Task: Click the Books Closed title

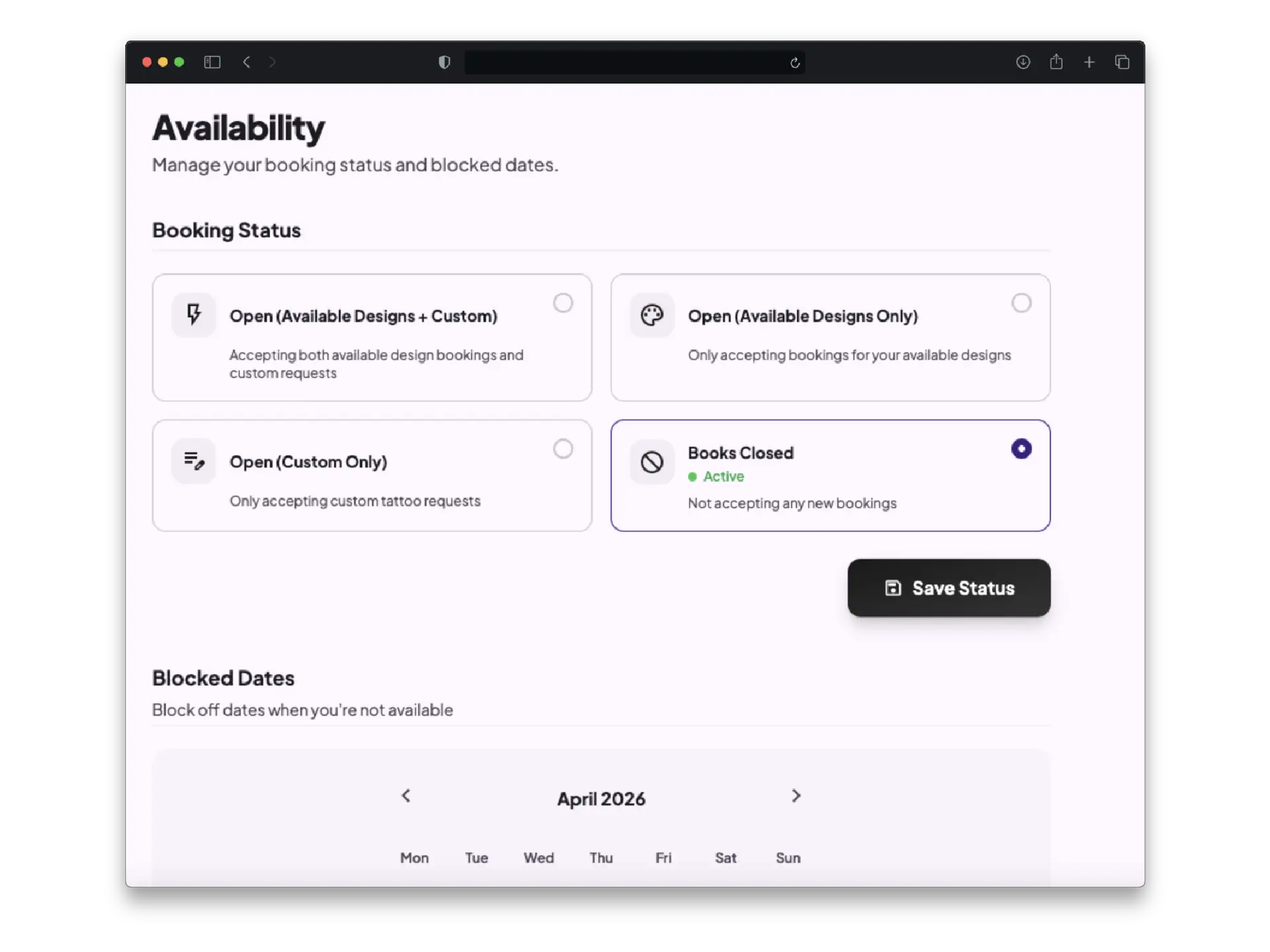Action: pyautogui.click(x=740, y=452)
